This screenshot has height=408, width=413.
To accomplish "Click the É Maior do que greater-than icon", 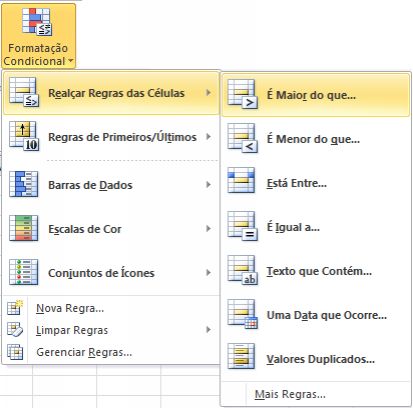I will click(242, 94).
